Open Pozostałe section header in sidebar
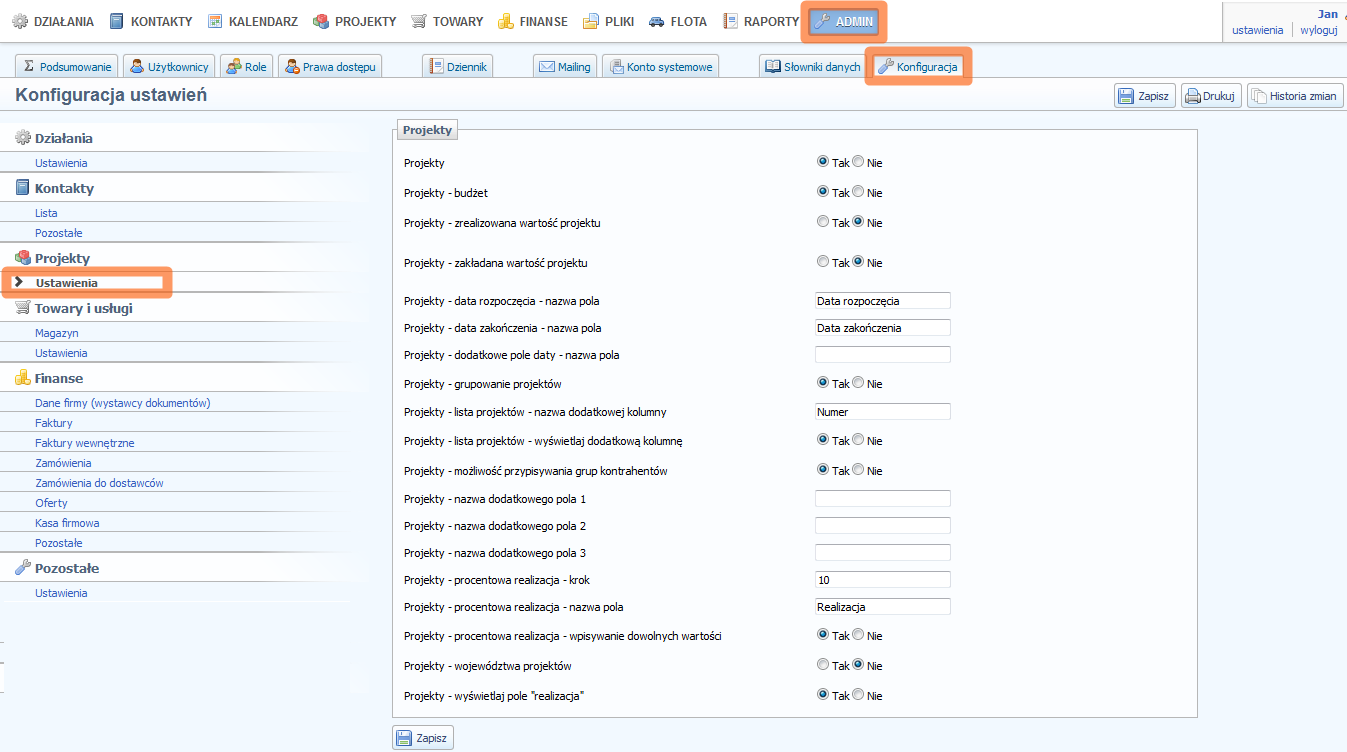 tap(66, 568)
